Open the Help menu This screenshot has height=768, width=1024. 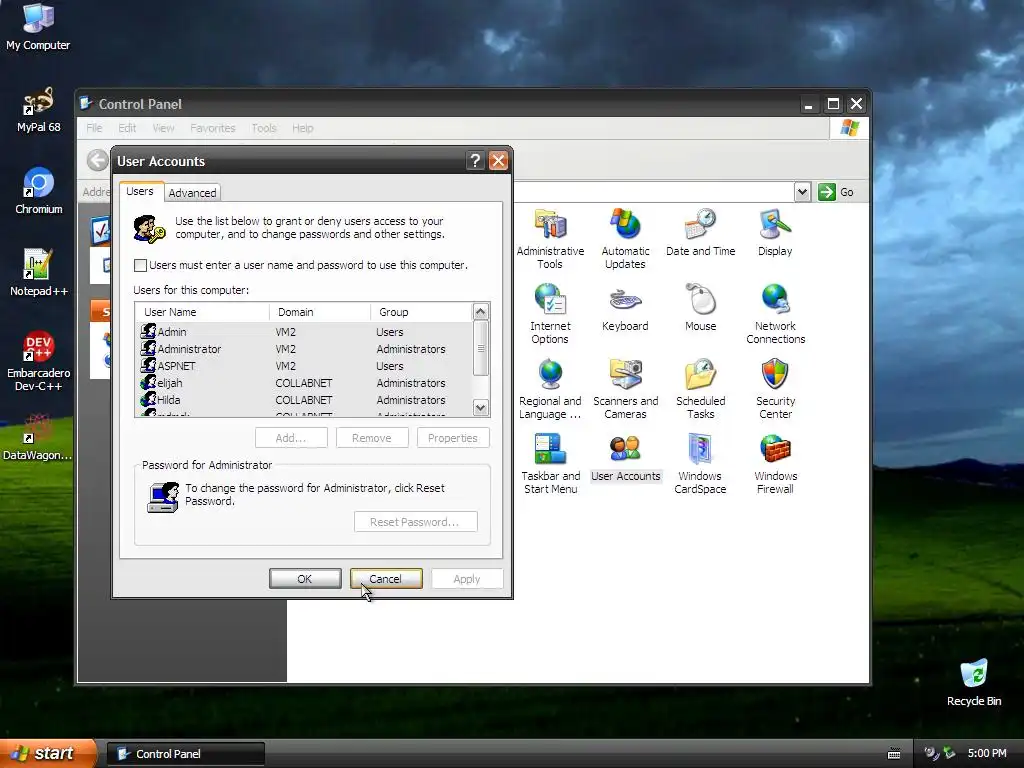302,128
